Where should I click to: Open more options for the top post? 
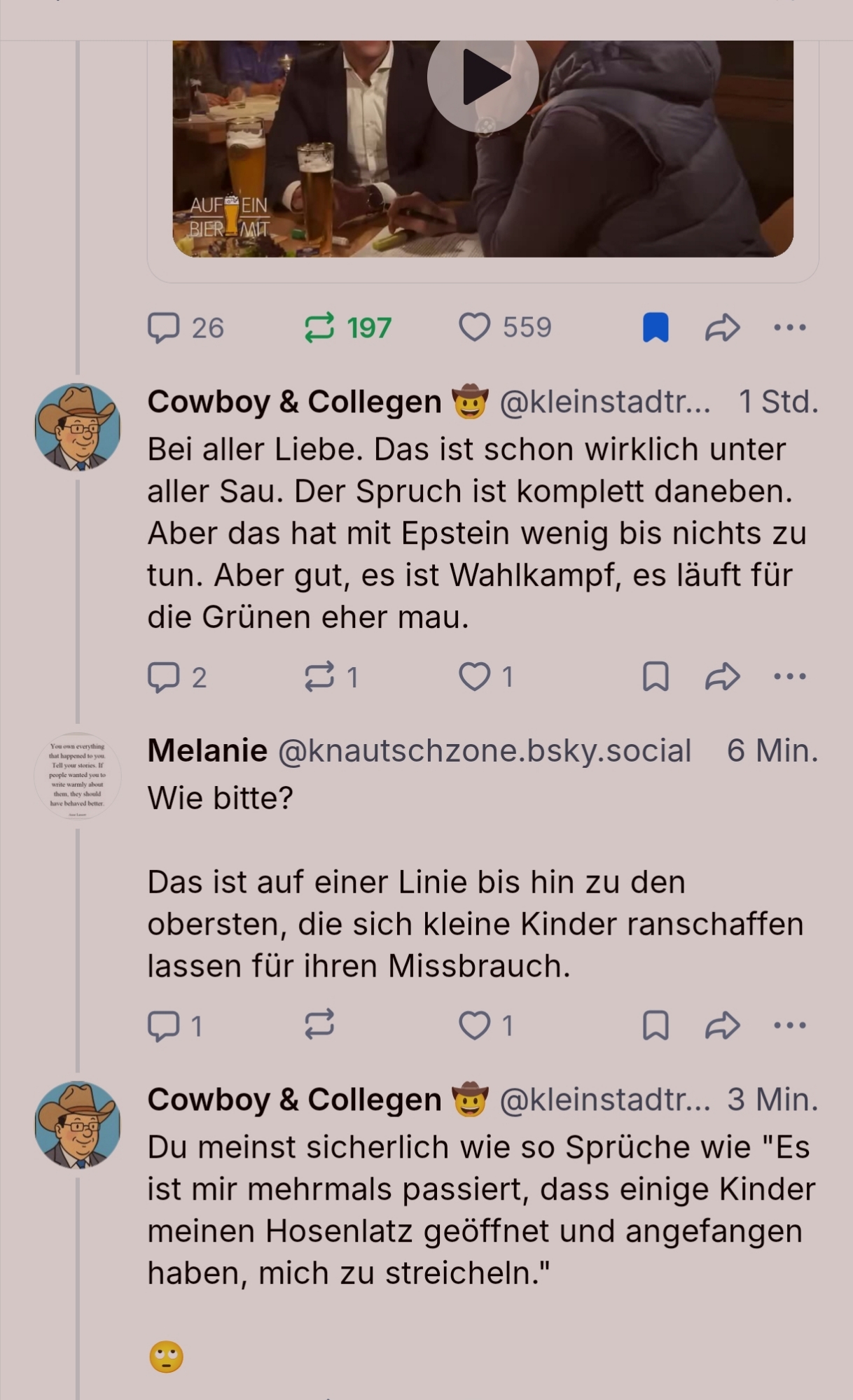point(790,328)
